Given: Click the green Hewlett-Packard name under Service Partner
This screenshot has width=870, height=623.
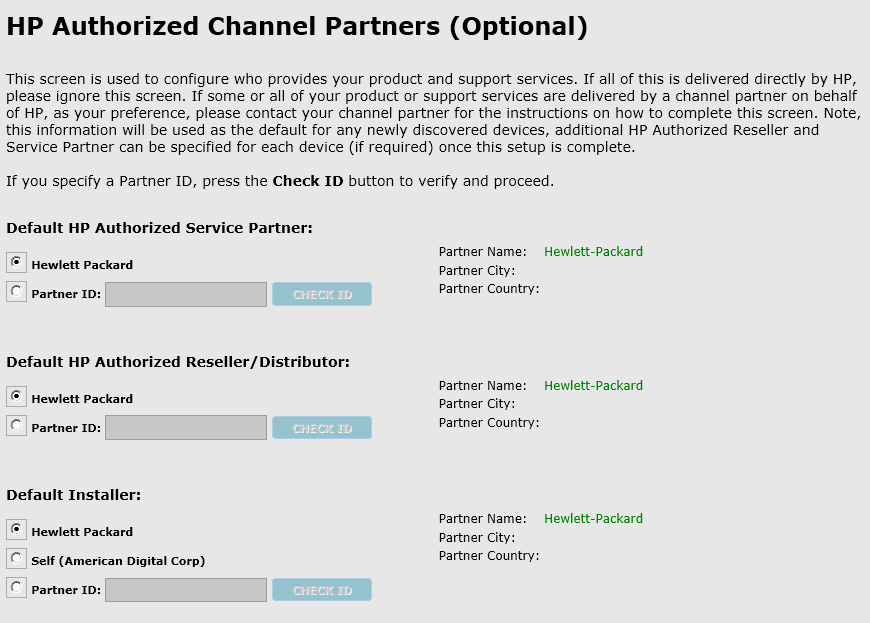Looking at the screenshot, I should pos(593,252).
